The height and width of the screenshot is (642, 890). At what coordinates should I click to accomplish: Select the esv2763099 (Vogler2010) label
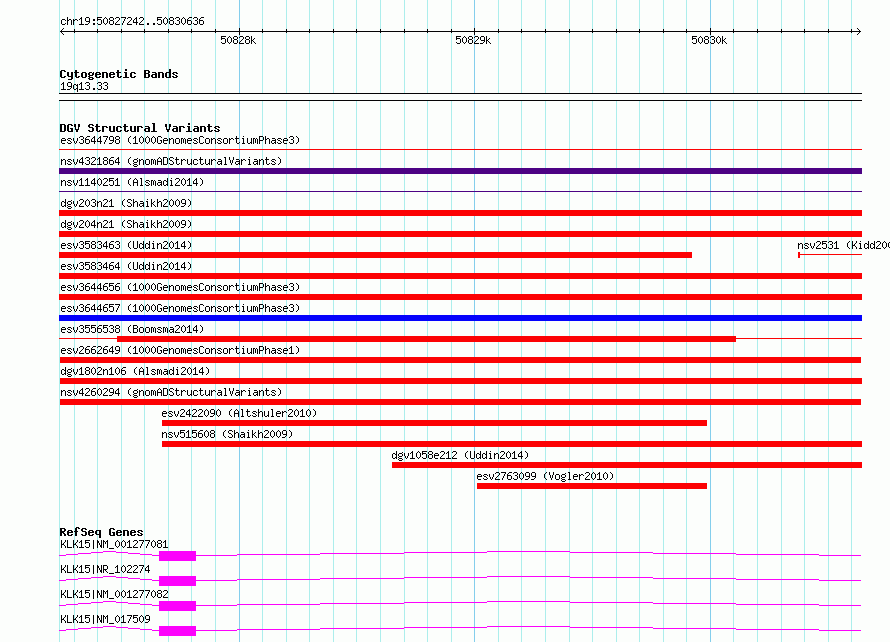(545, 476)
